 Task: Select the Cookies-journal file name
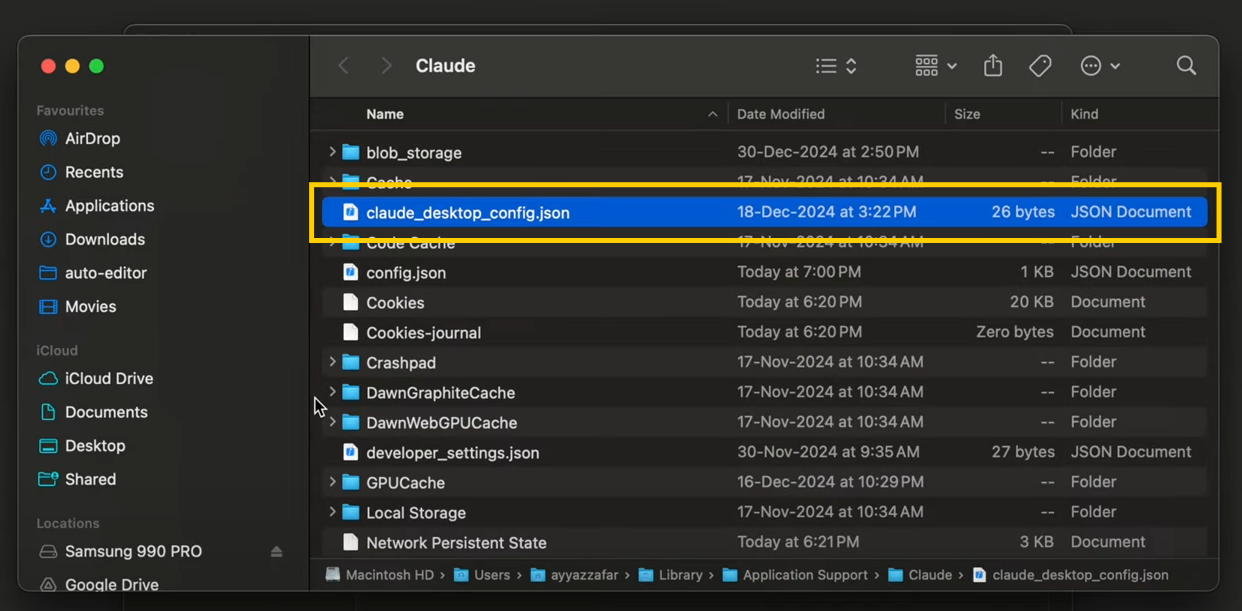click(x=424, y=332)
